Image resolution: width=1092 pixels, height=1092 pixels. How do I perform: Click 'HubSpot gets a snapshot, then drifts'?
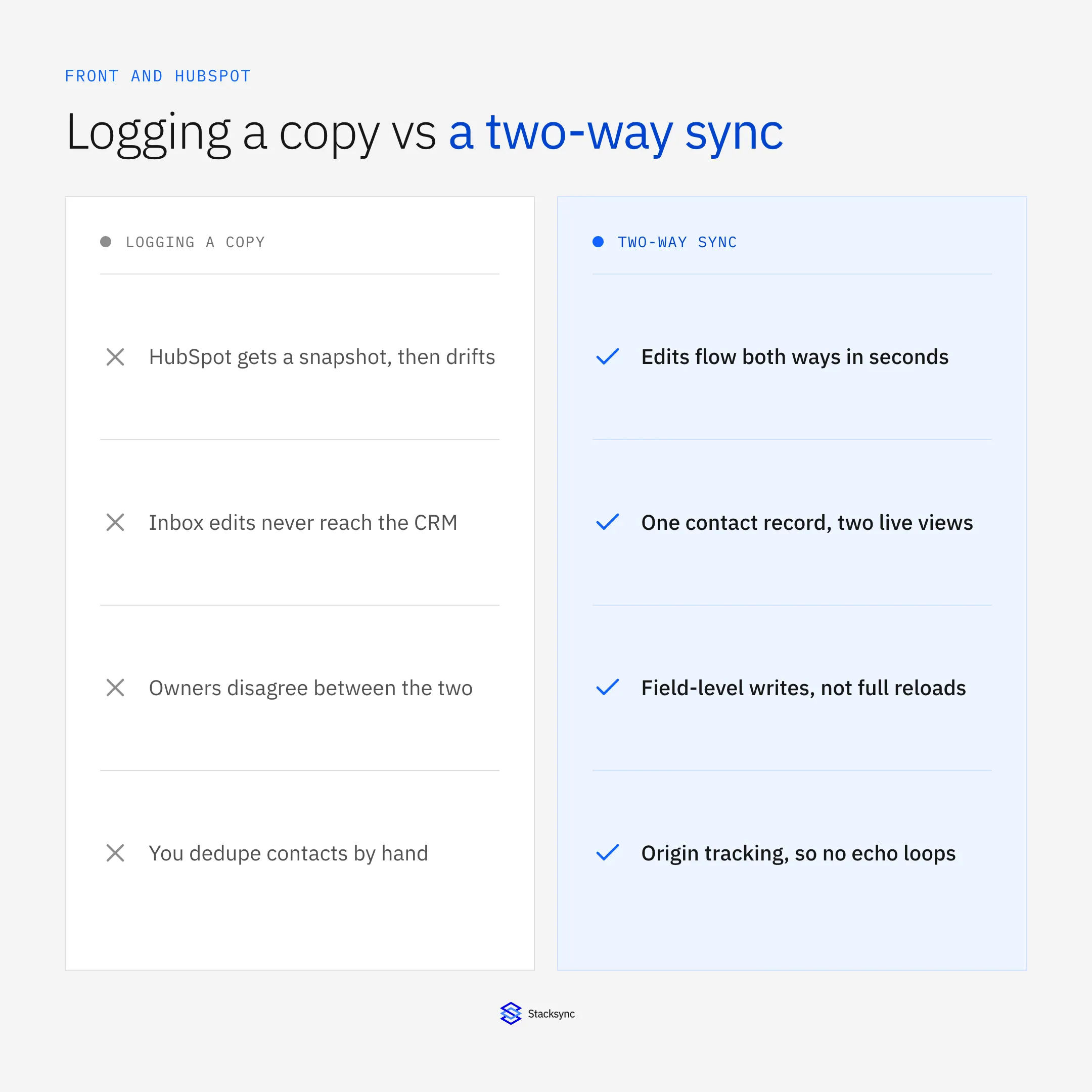322,357
